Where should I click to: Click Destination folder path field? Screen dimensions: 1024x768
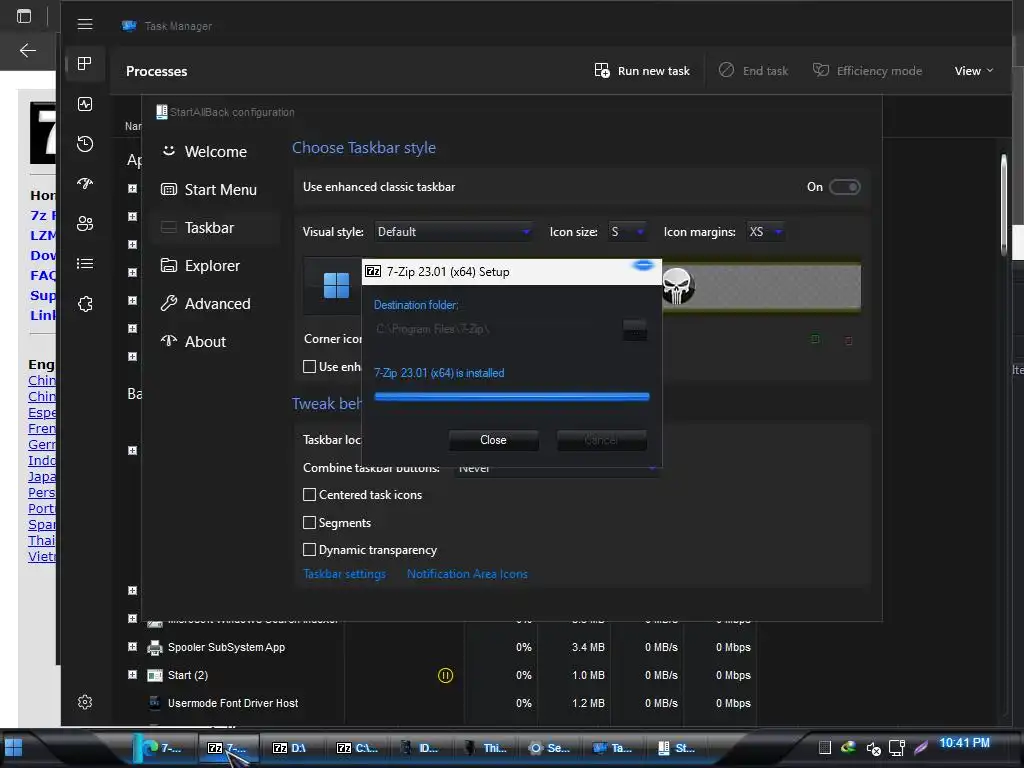pos(496,330)
